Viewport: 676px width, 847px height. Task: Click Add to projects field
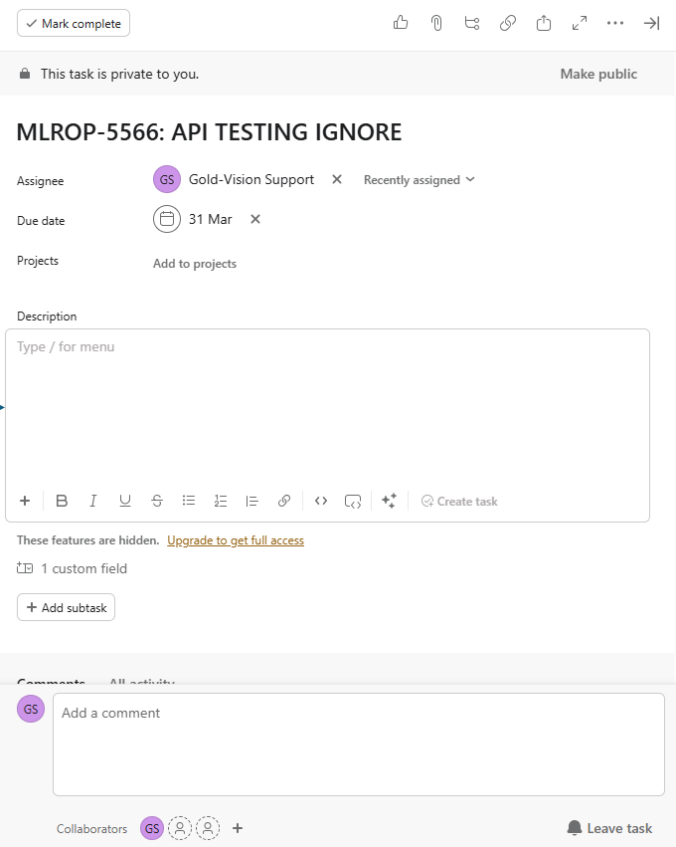click(195, 264)
